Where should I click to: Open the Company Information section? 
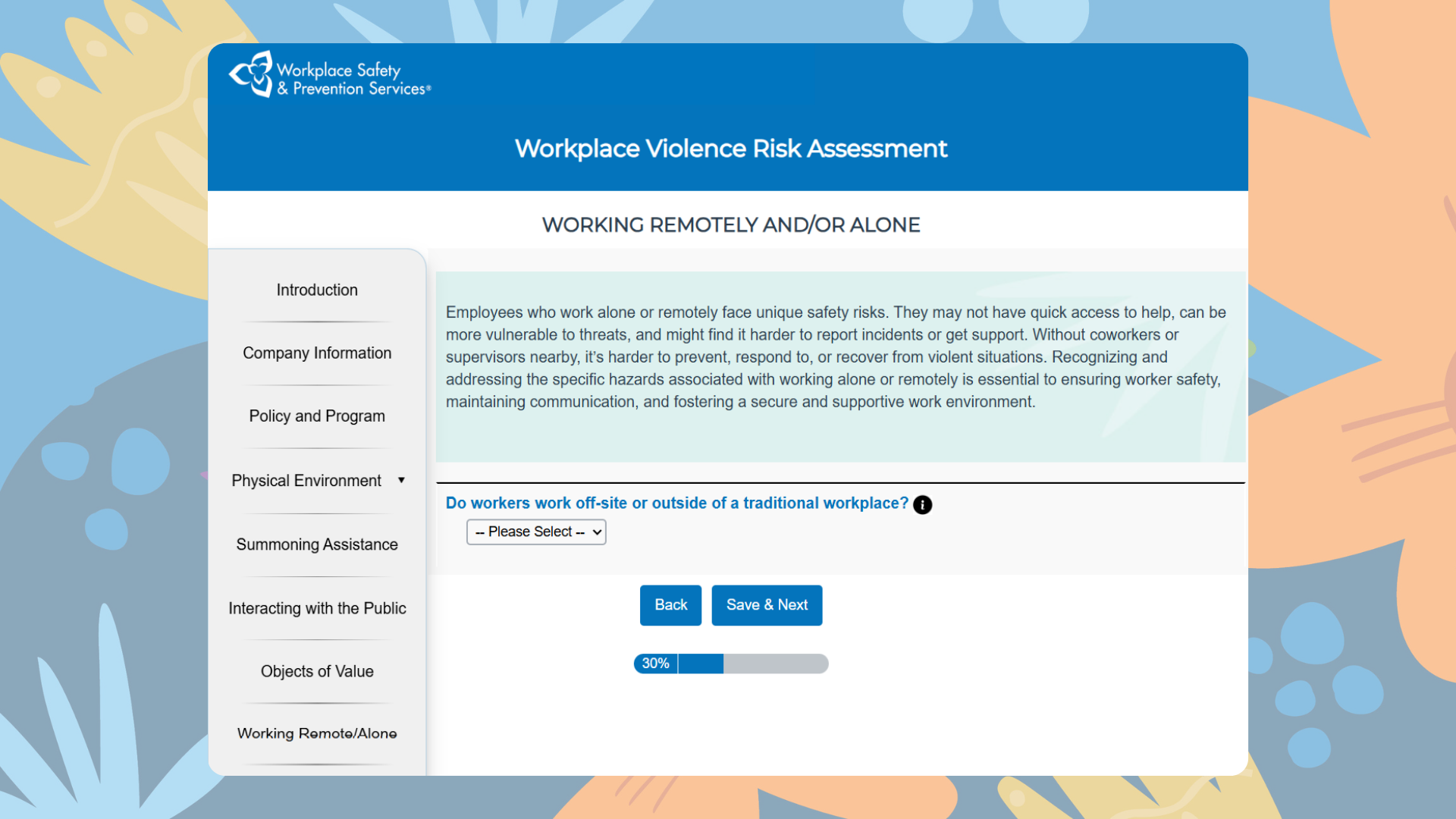(317, 353)
